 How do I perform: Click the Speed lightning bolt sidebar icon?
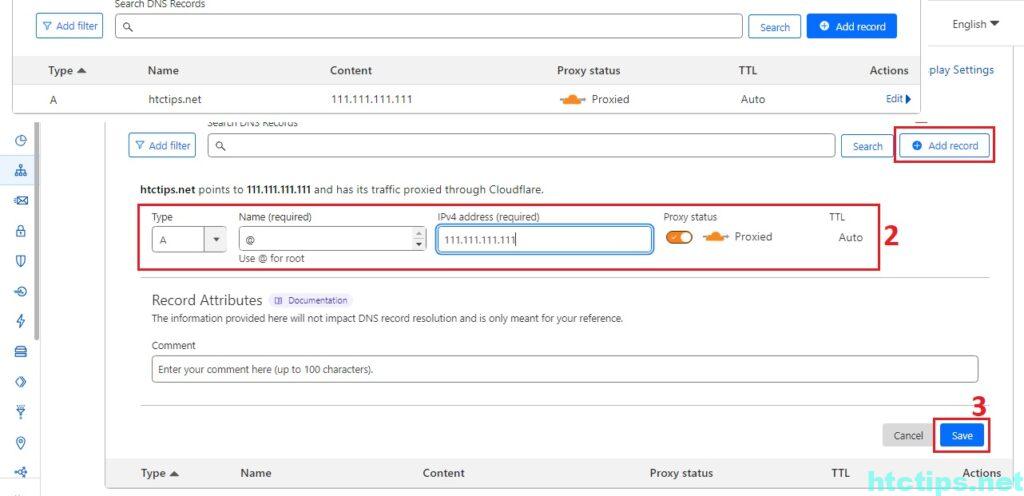[x=20, y=321]
